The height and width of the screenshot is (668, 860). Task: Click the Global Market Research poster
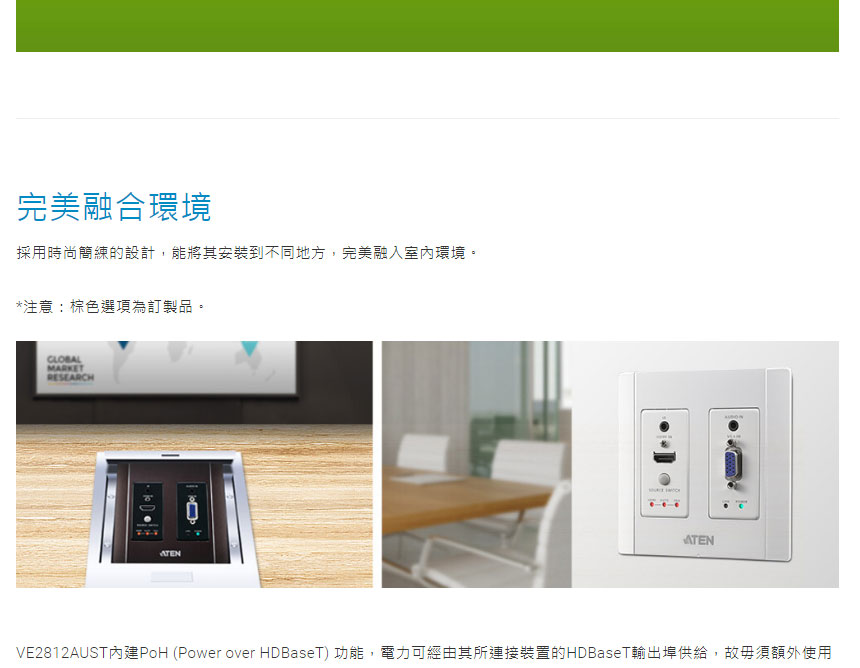[166, 367]
